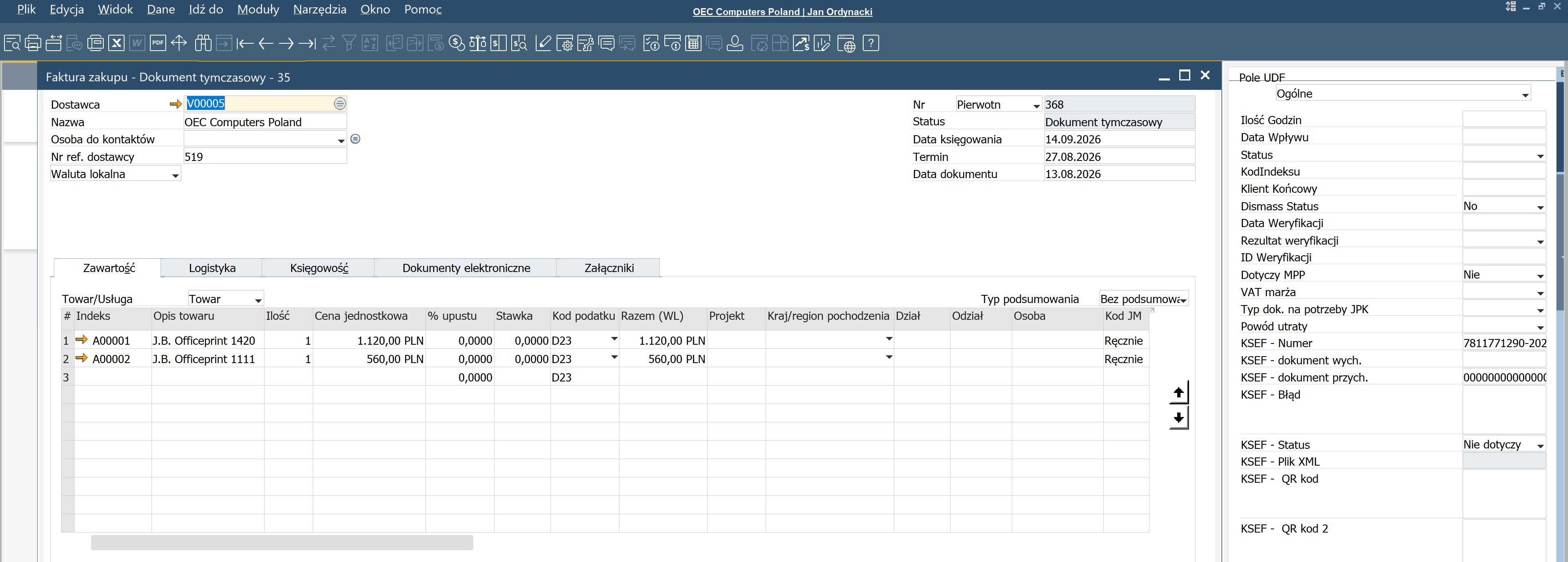Open Towar/Usługa type dropdown

coord(258,299)
